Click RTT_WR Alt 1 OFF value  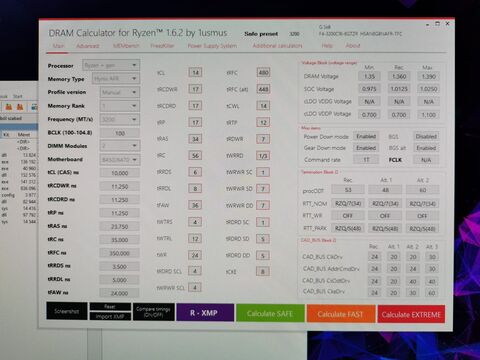[385, 216]
